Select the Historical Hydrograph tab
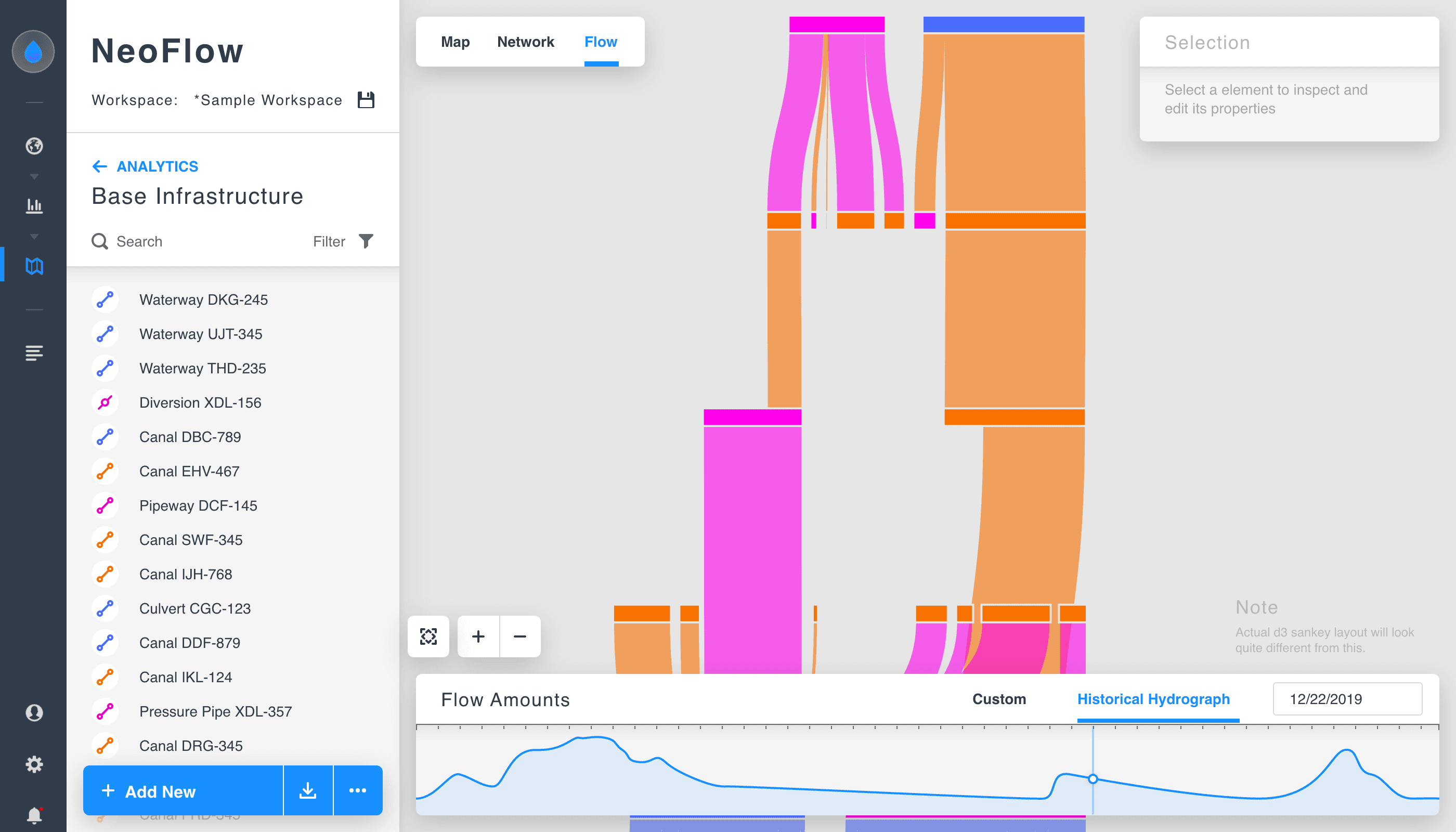1456x832 pixels. (x=1154, y=699)
